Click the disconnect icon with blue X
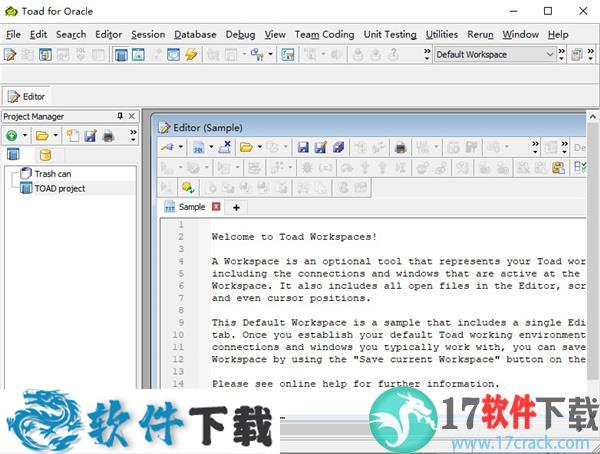Image resolution: width=600 pixels, height=454 pixels. (x=225, y=147)
